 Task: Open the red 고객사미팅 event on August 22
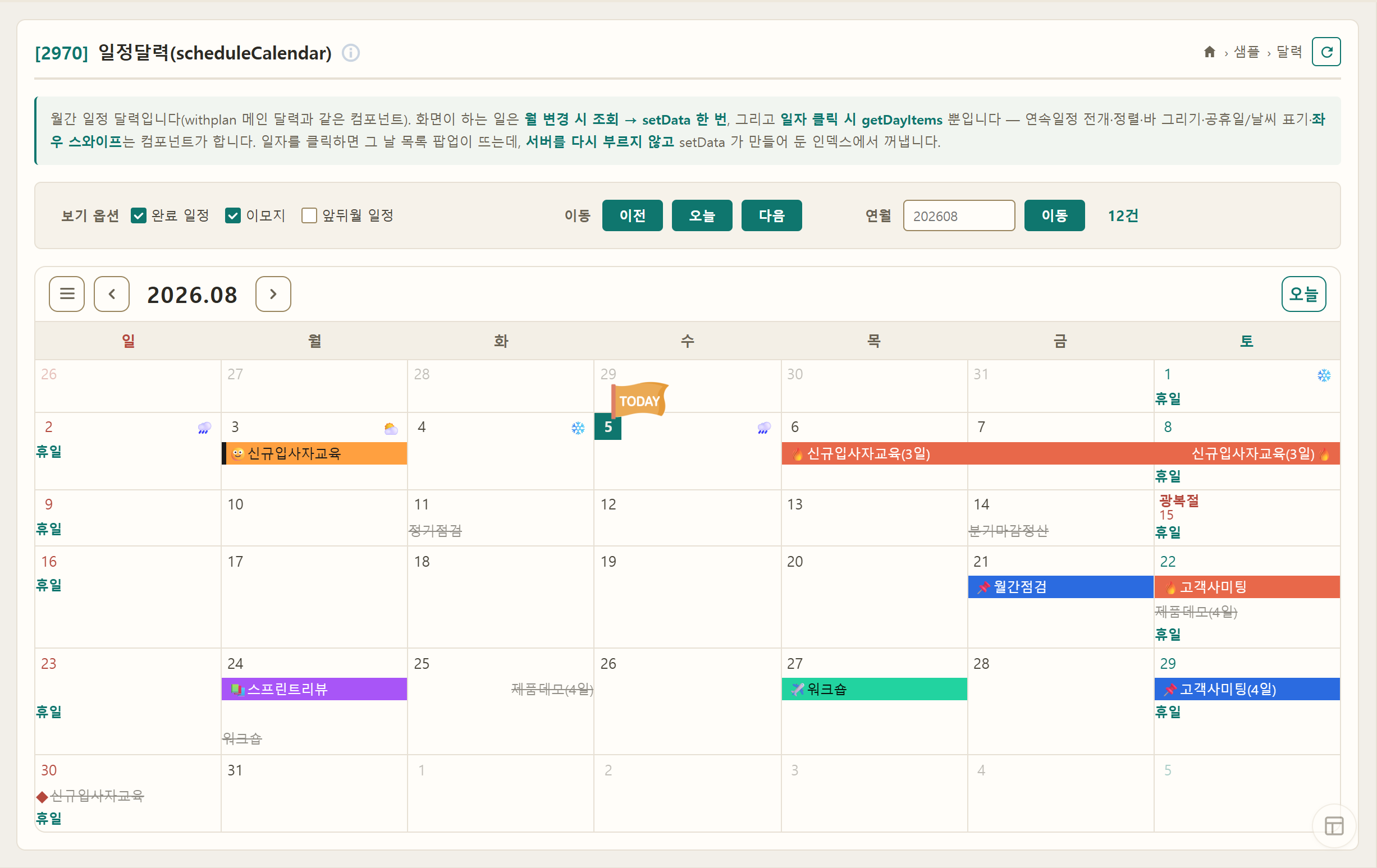point(1247,587)
